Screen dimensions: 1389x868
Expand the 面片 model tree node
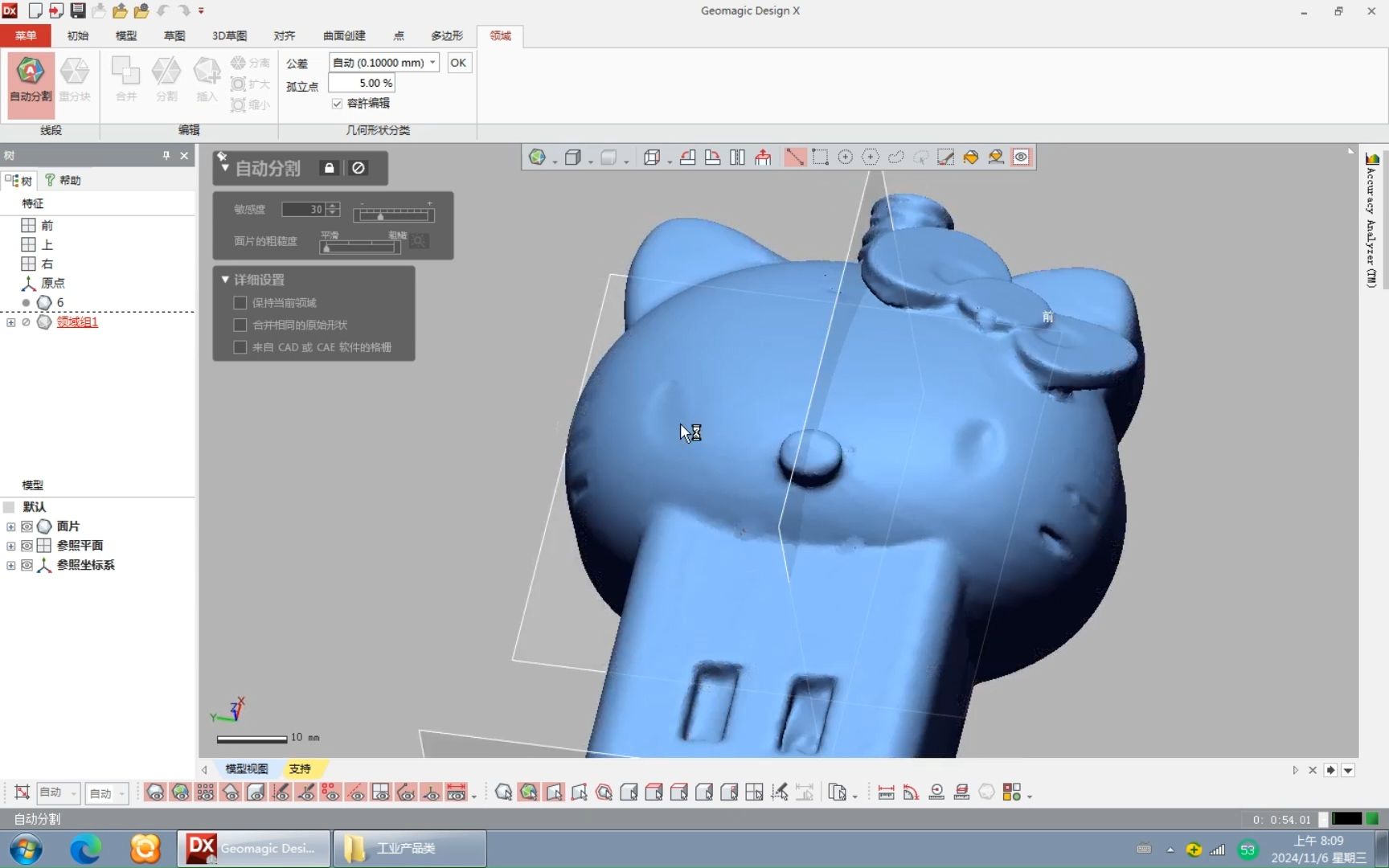11,526
